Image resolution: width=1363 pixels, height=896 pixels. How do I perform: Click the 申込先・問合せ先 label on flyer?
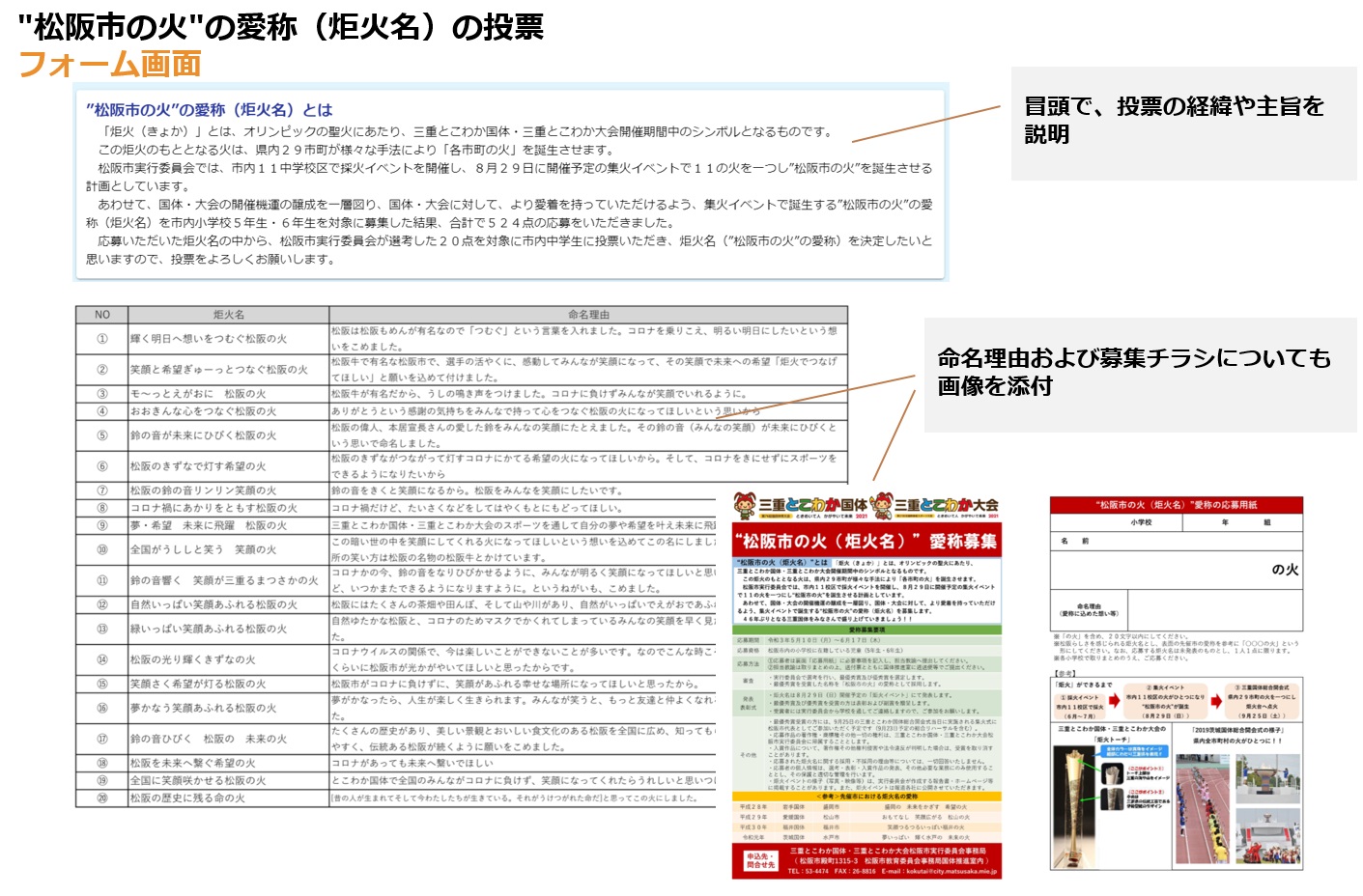point(760,860)
